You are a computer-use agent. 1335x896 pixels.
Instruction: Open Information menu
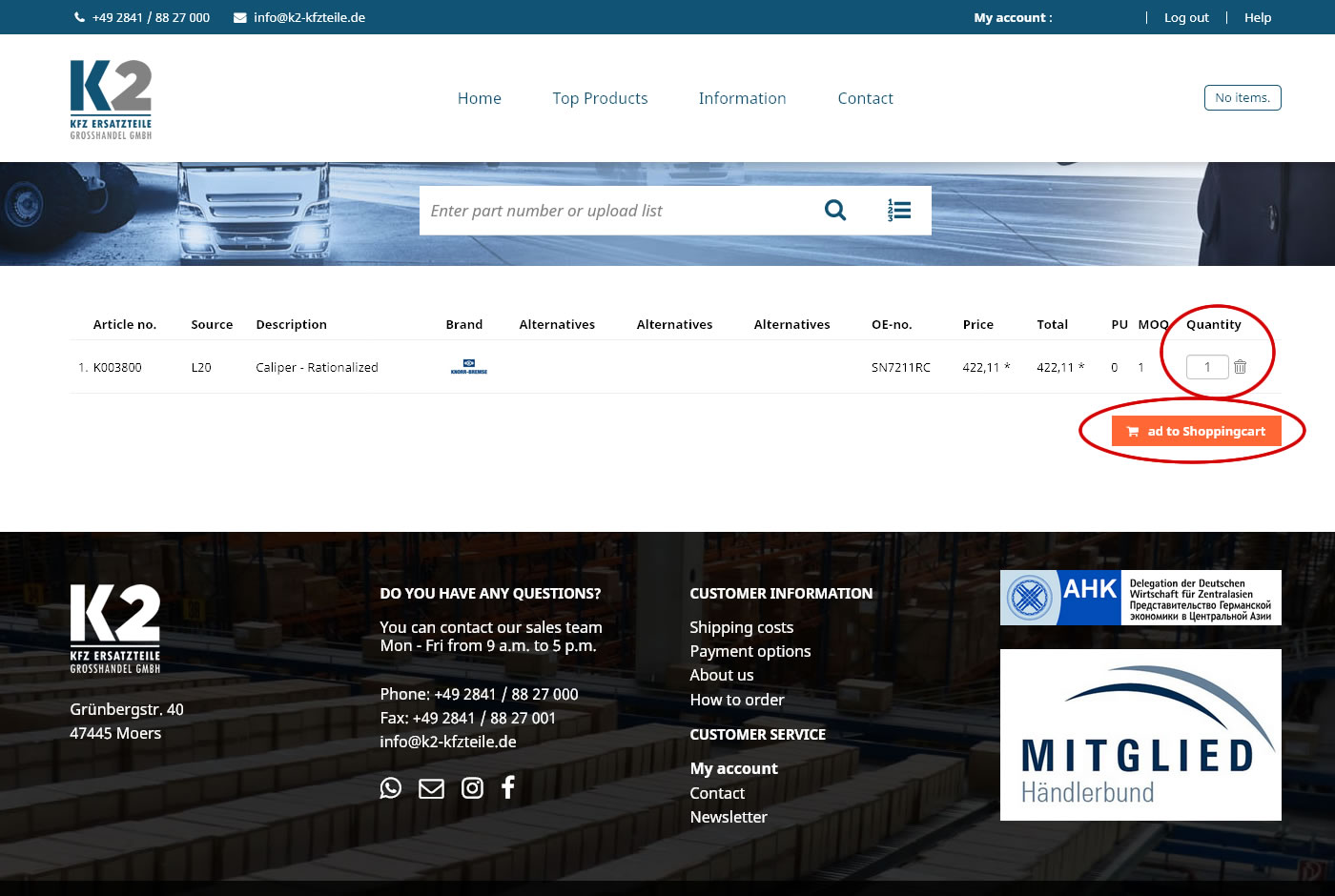tap(742, 98)
